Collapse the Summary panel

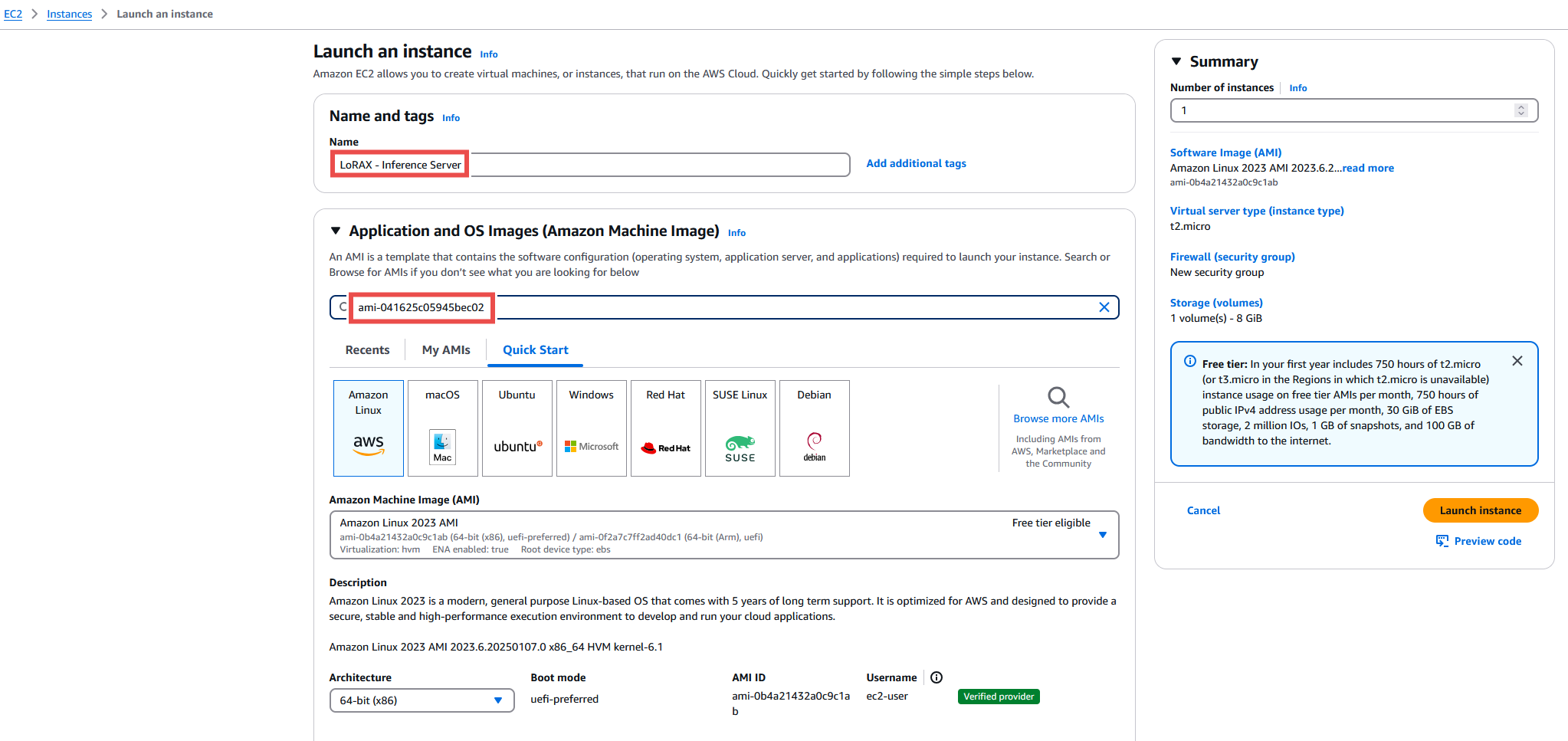[x=1176, y=61]
